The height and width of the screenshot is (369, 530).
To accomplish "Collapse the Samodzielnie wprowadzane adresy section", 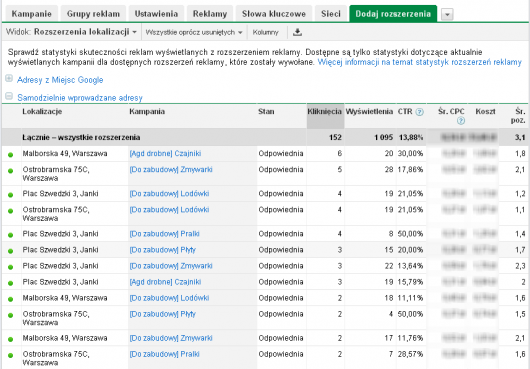I will (x=9, y=97).
